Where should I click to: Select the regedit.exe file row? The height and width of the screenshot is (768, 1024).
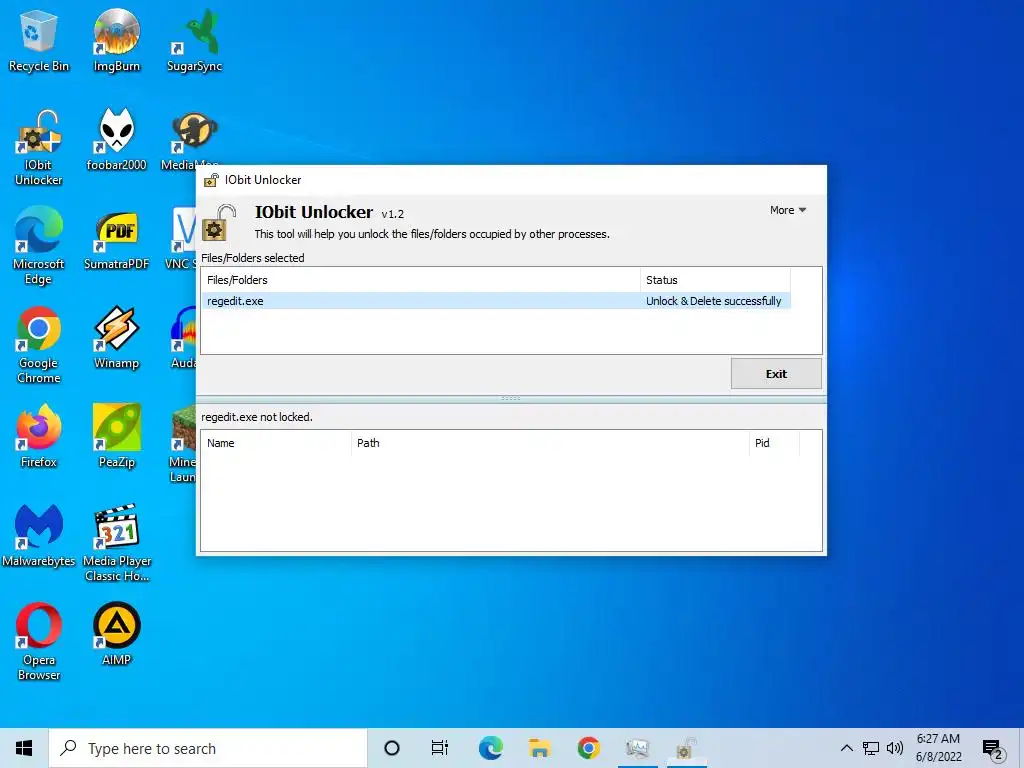496,301
